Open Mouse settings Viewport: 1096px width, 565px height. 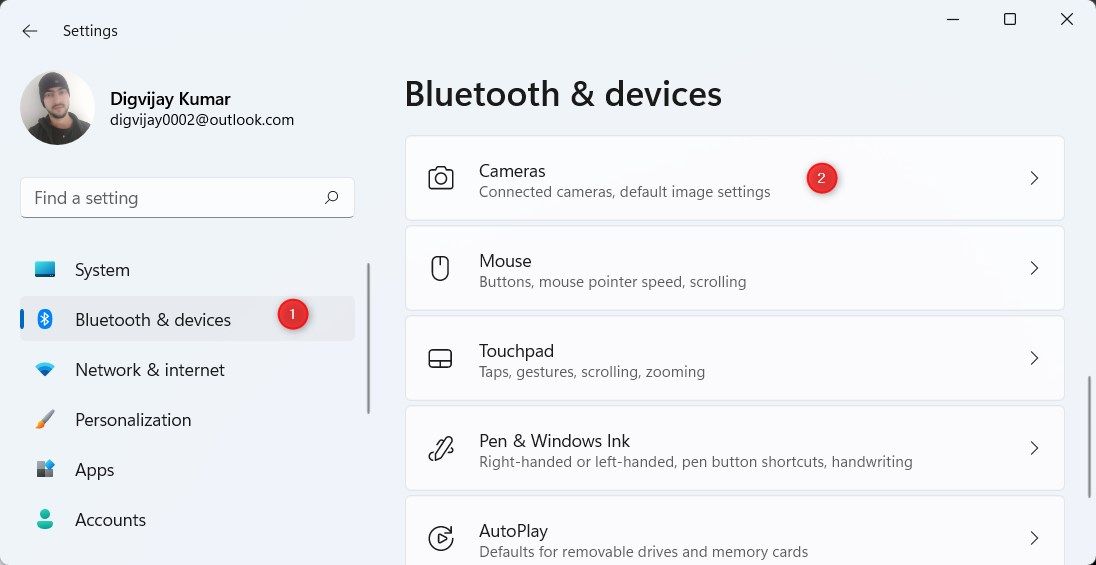tap(735, 268)
